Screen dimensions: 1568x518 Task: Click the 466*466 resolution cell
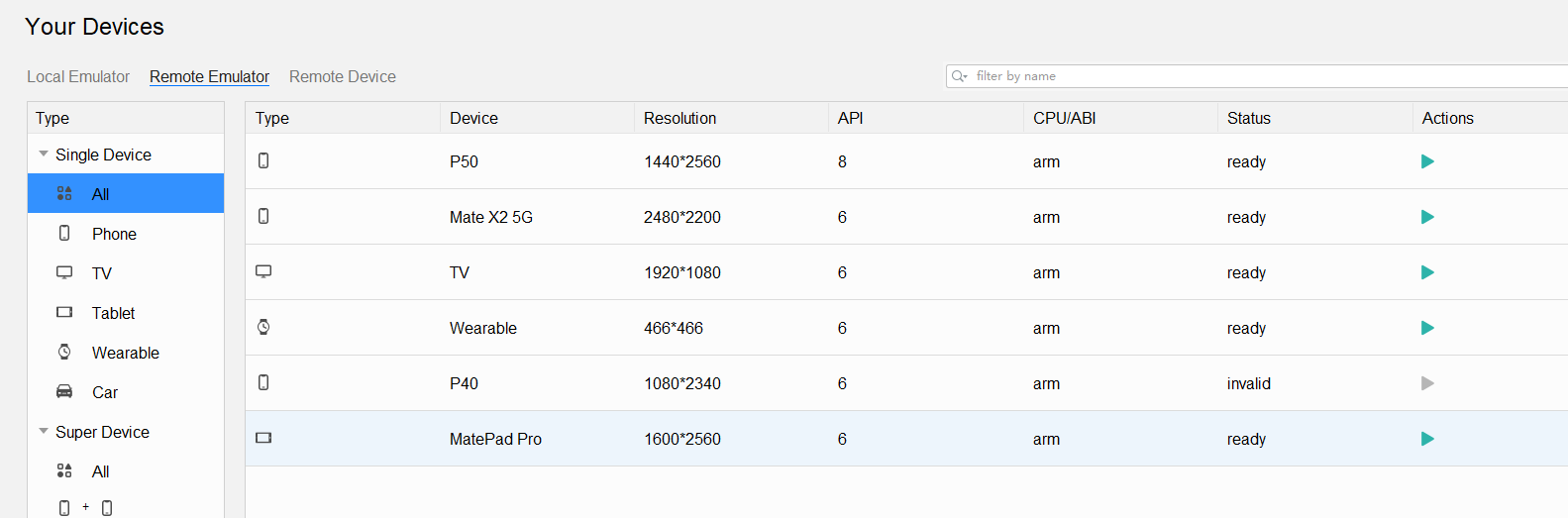[674, 328]
